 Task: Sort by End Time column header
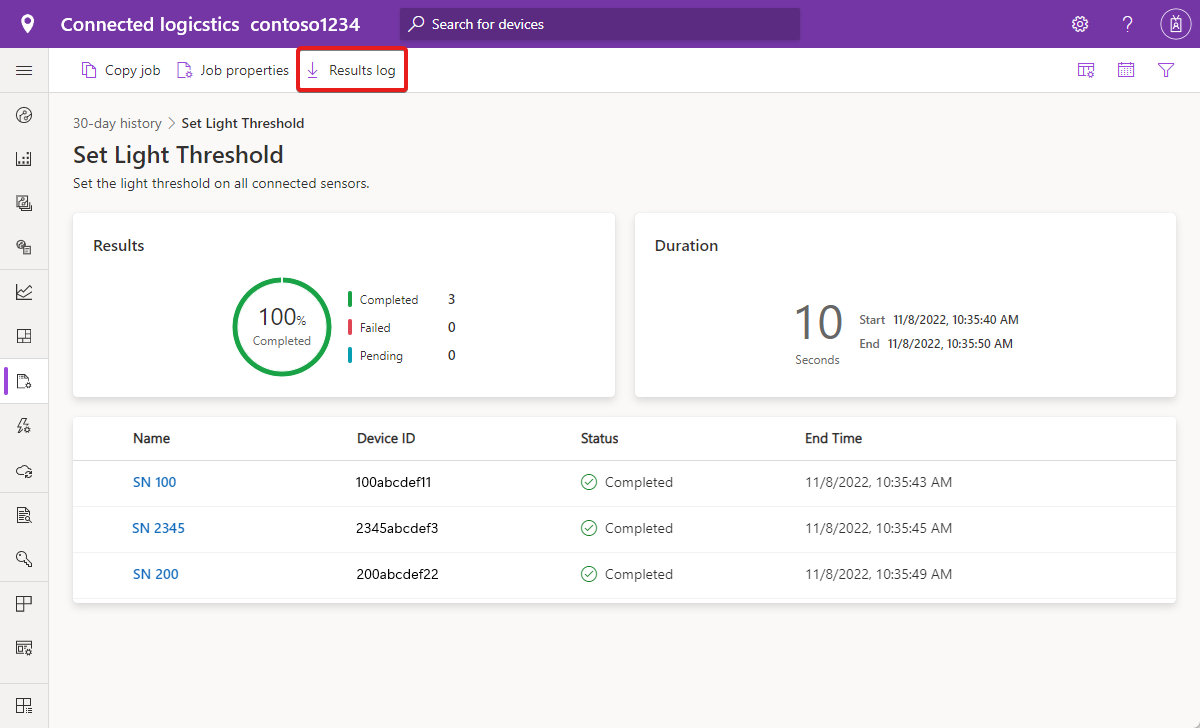pyautogui.click(x=833, y=438)
